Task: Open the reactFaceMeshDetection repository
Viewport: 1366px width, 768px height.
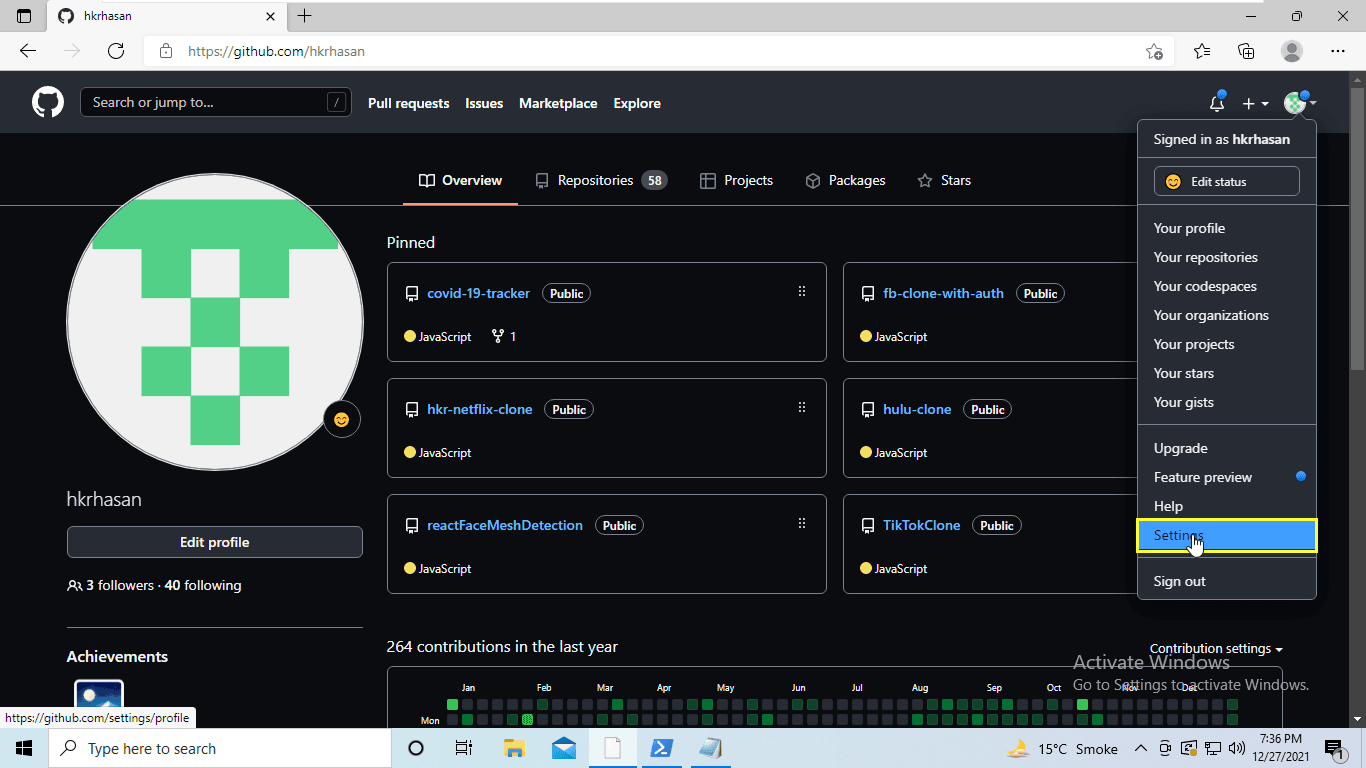Action: 505,525
